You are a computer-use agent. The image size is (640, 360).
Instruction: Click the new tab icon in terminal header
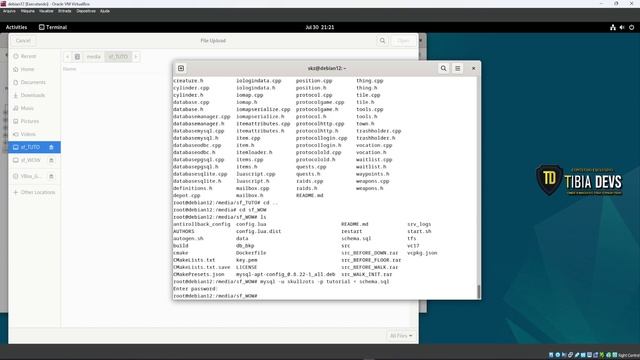pyautogui.click(x=181, y=68)
